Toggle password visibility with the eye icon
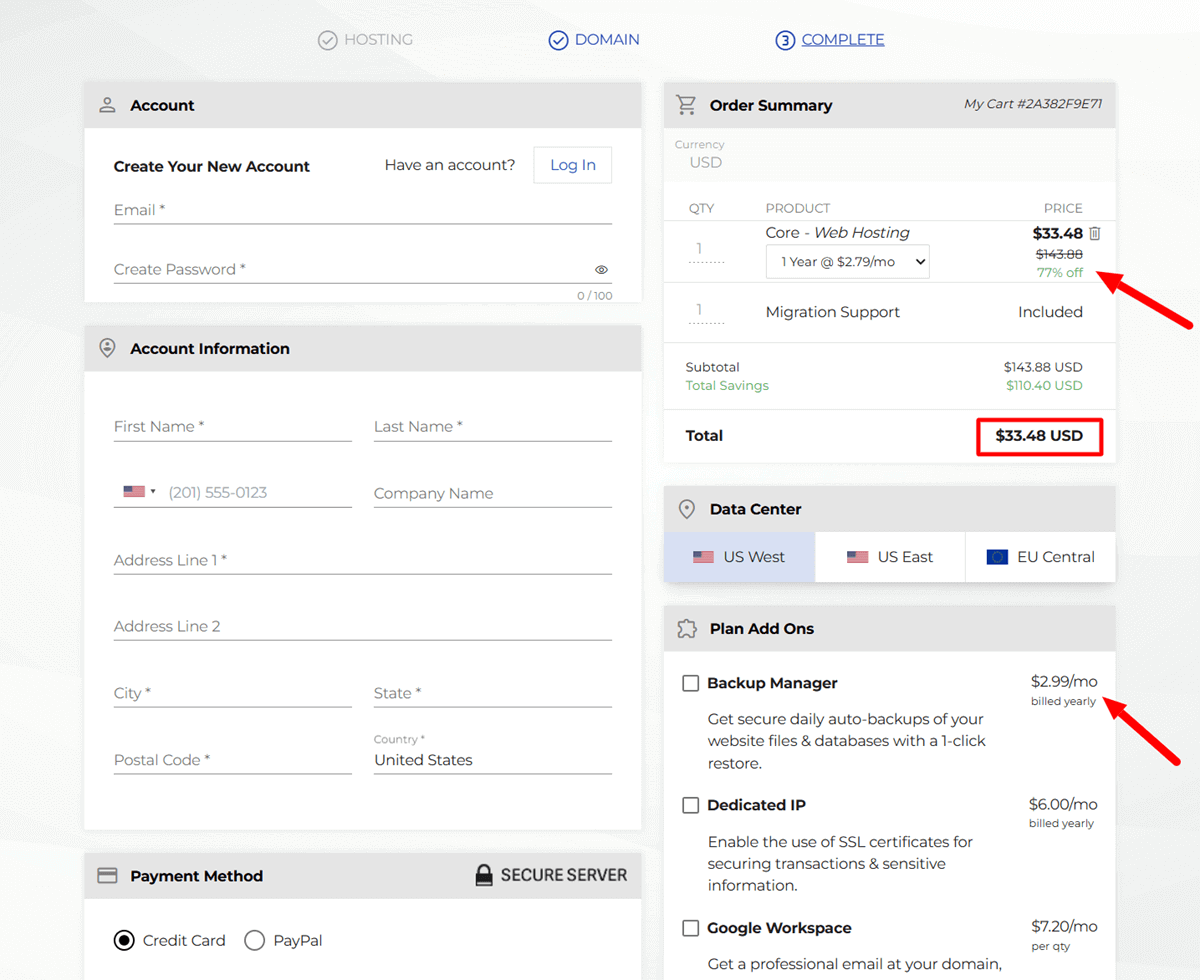The width and height of the screenshot is (1200, 980). (x=601, y=269)
